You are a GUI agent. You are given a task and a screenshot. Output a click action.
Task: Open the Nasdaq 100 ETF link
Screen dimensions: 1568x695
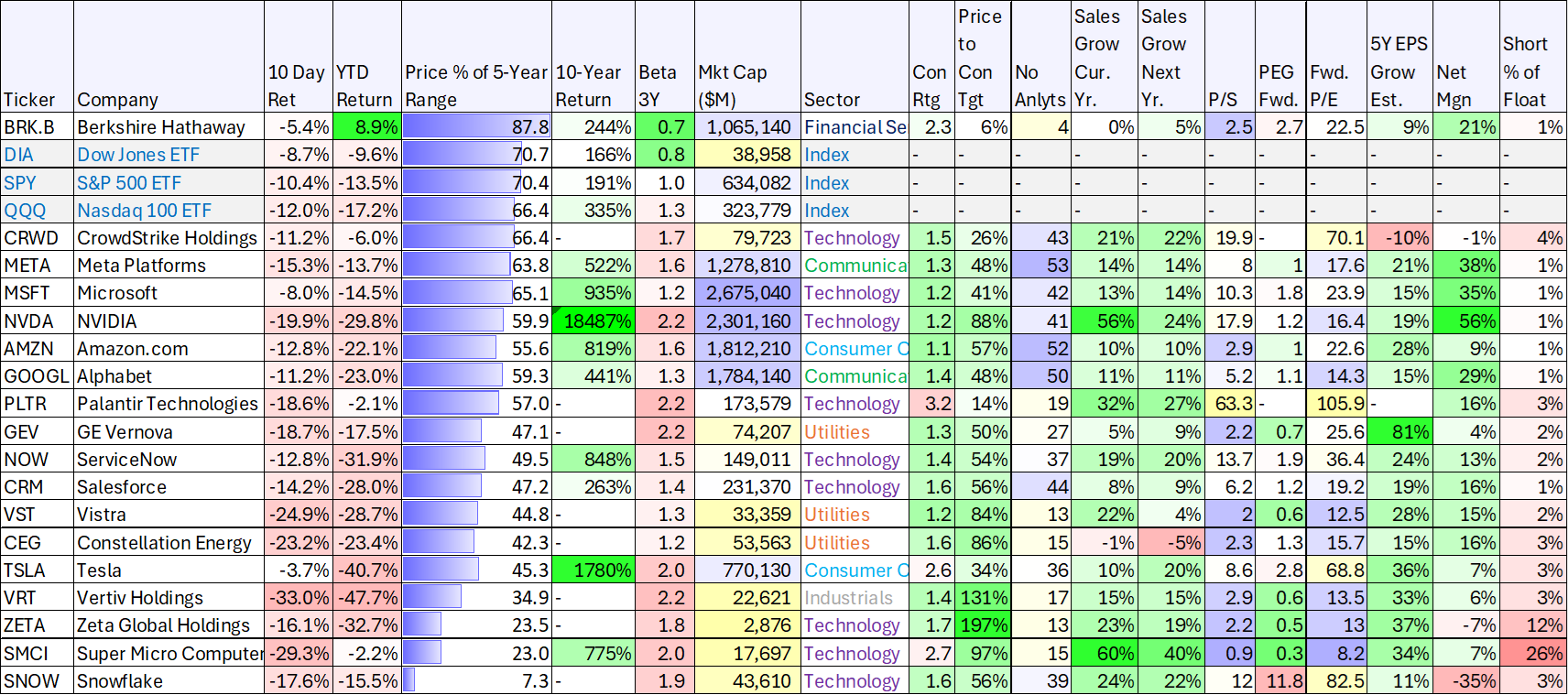[144, 210]
